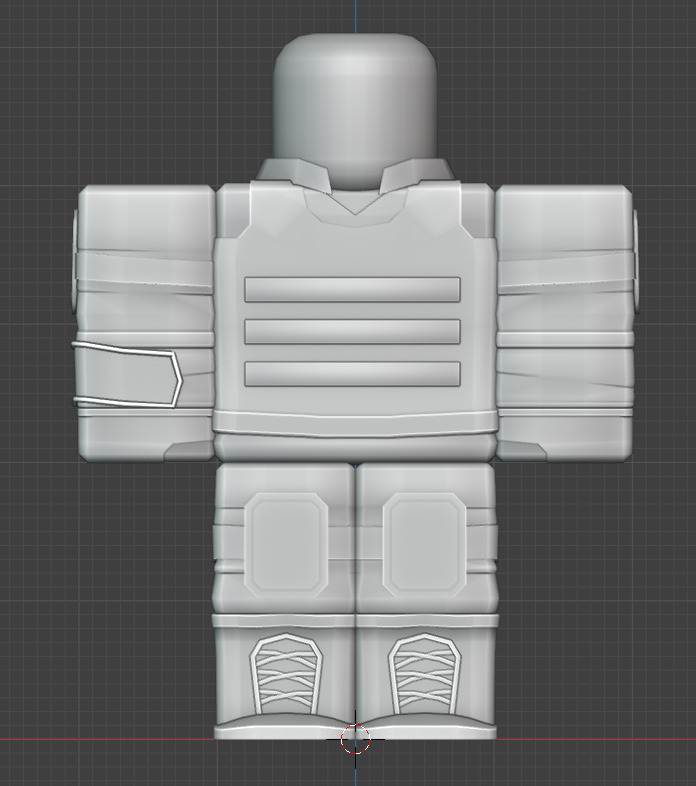The height and width of the screenshot is (786, 696).
Task: Select the bottom horizontal strap on the vest
Action: (352, 374)
